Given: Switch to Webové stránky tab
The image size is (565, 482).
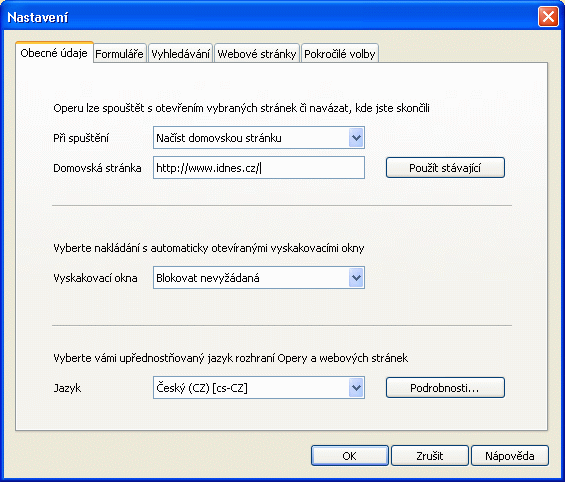Looking at the screenshot, I should point(257,54).
